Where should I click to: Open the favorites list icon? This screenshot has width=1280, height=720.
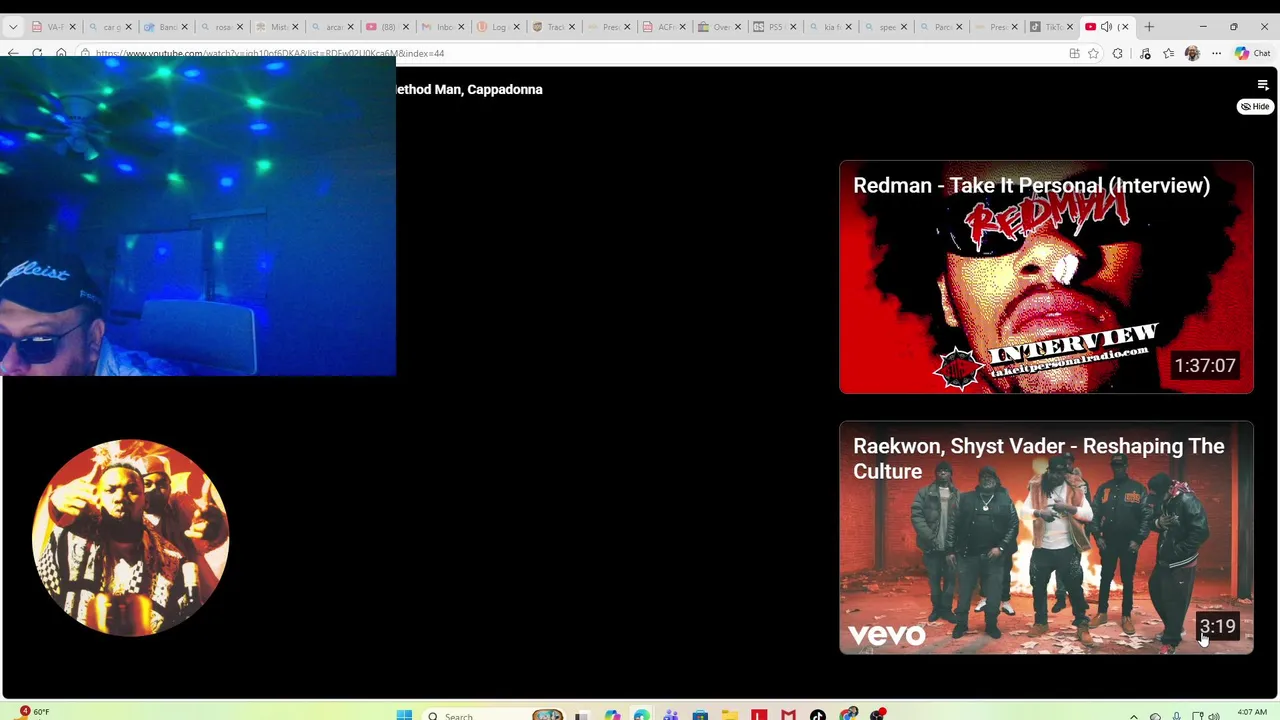[1168, 53]
